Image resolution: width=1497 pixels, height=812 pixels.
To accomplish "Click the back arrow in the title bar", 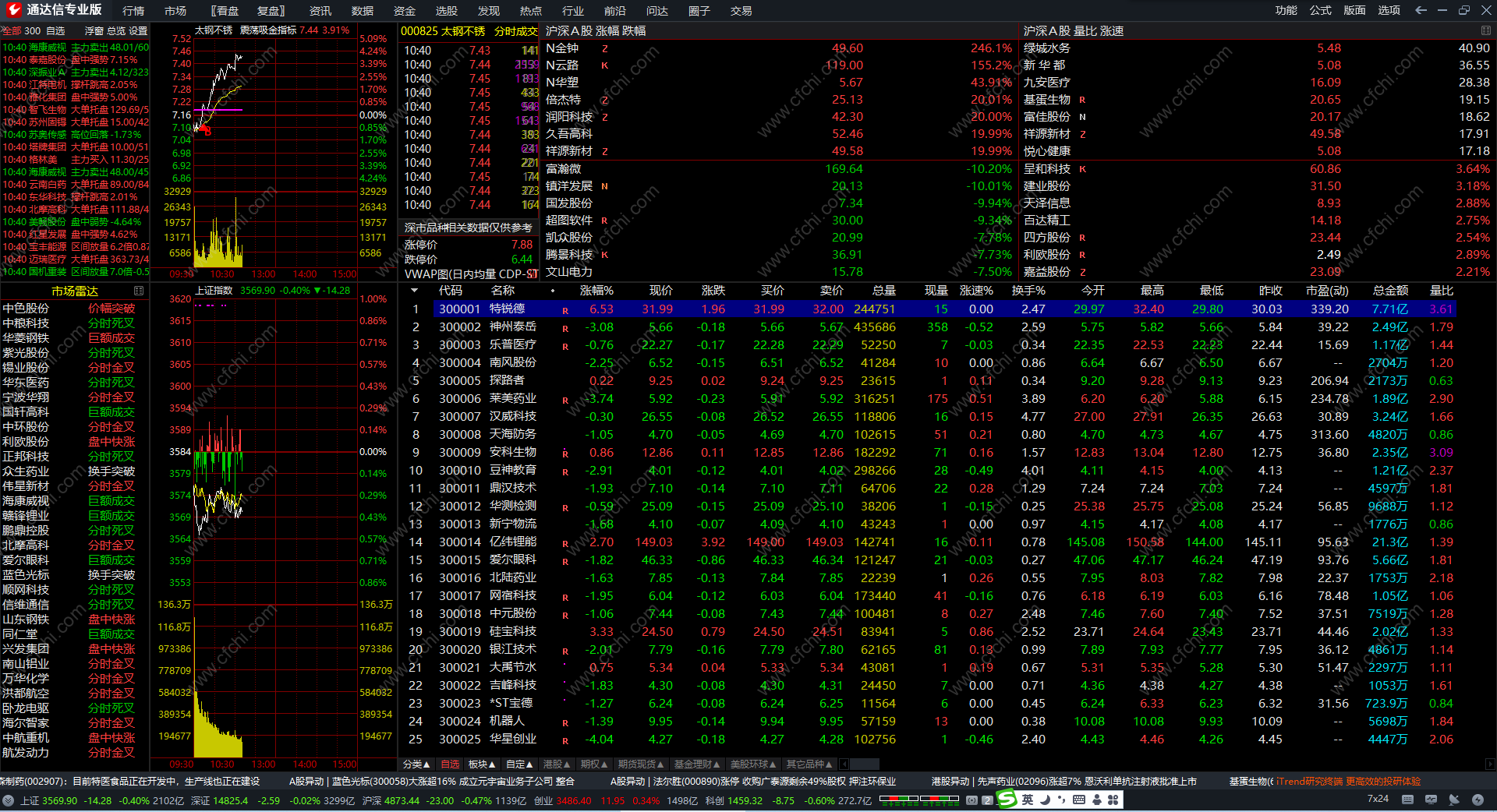I will tap(1421, 10).
